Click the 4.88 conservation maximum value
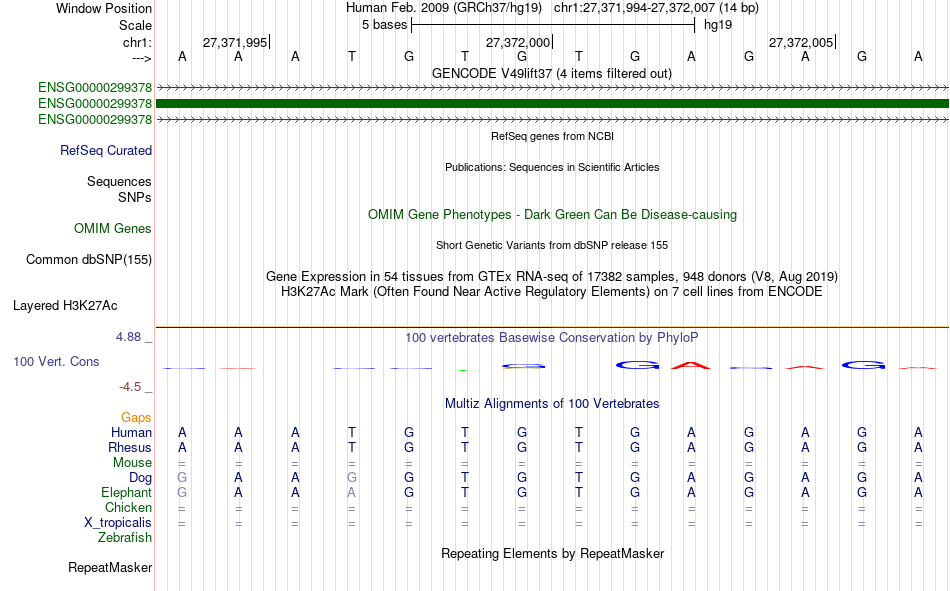 (129, 337)
